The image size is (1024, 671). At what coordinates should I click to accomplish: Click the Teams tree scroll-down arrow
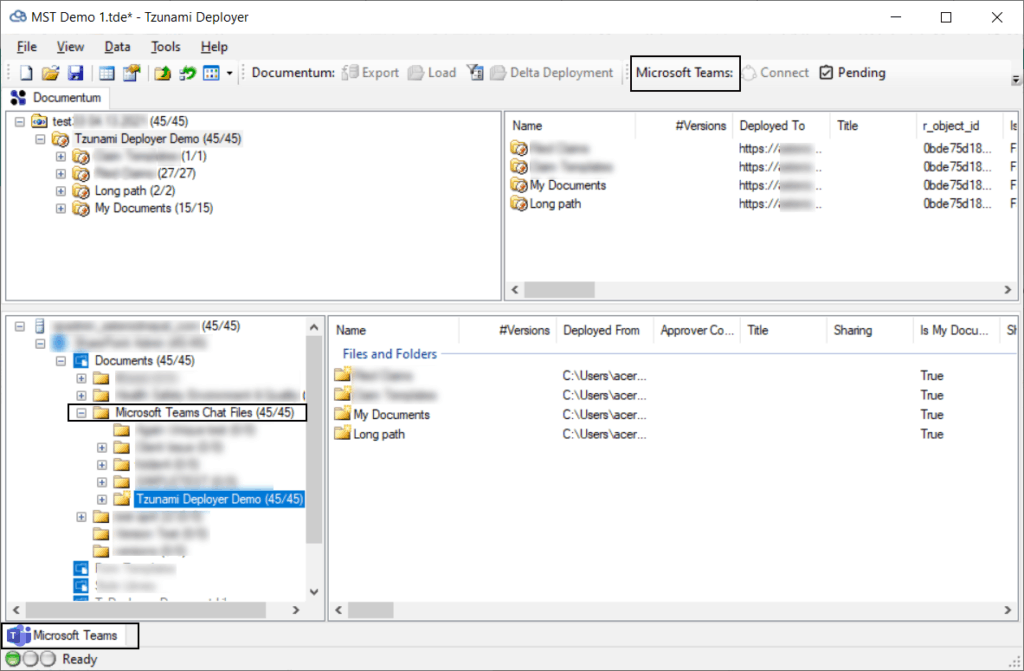pos(314,592)
